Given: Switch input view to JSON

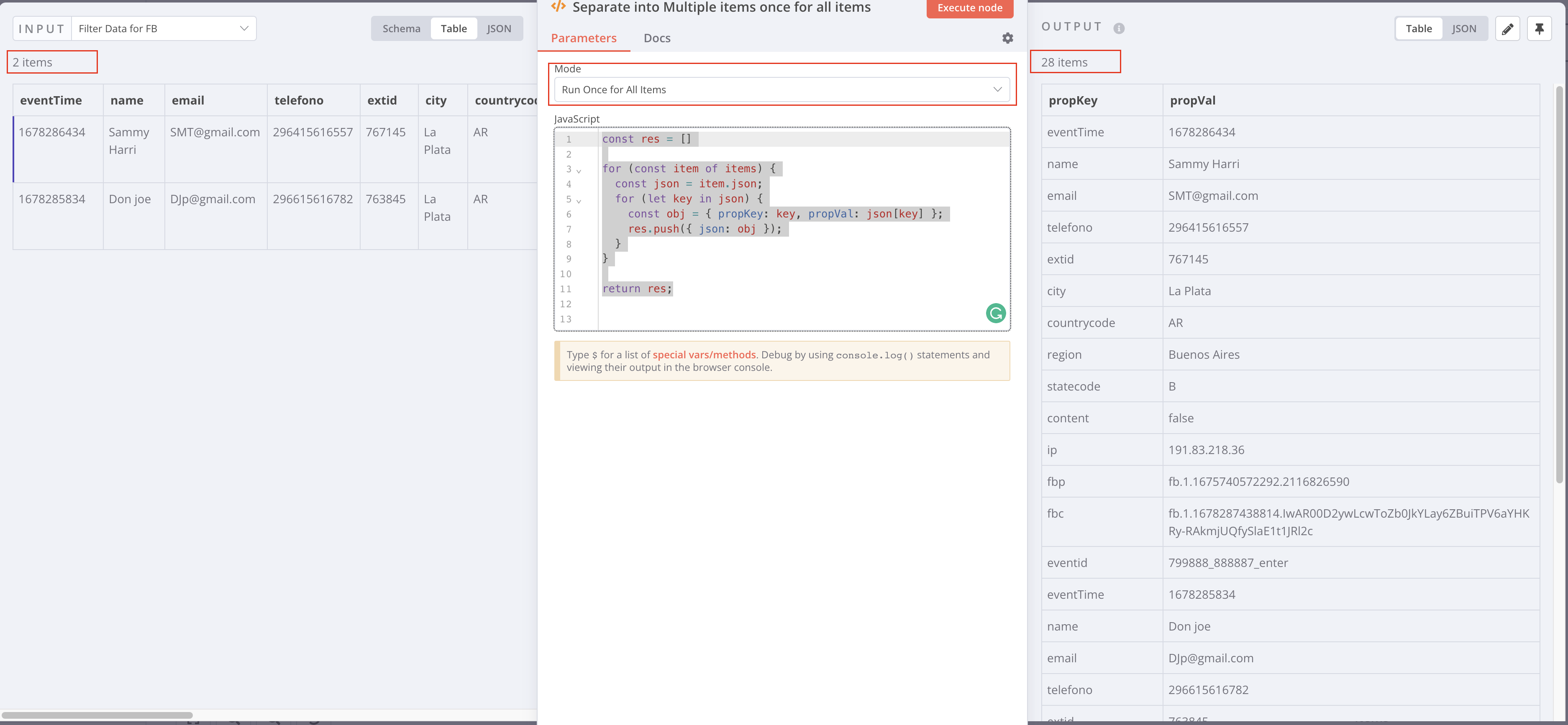Looking at the screenshot, I should pyautogui.click(x=499, y=28).
